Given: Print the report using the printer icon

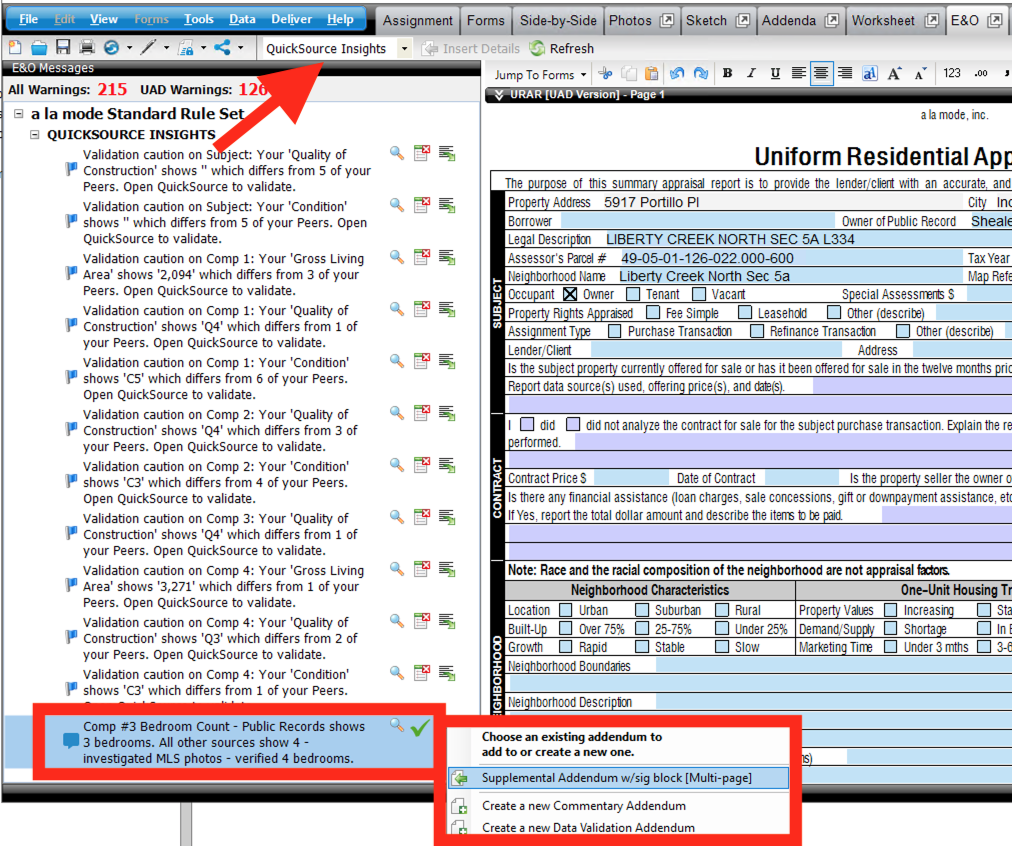Looking at the screenshot, I should point(86,48).
